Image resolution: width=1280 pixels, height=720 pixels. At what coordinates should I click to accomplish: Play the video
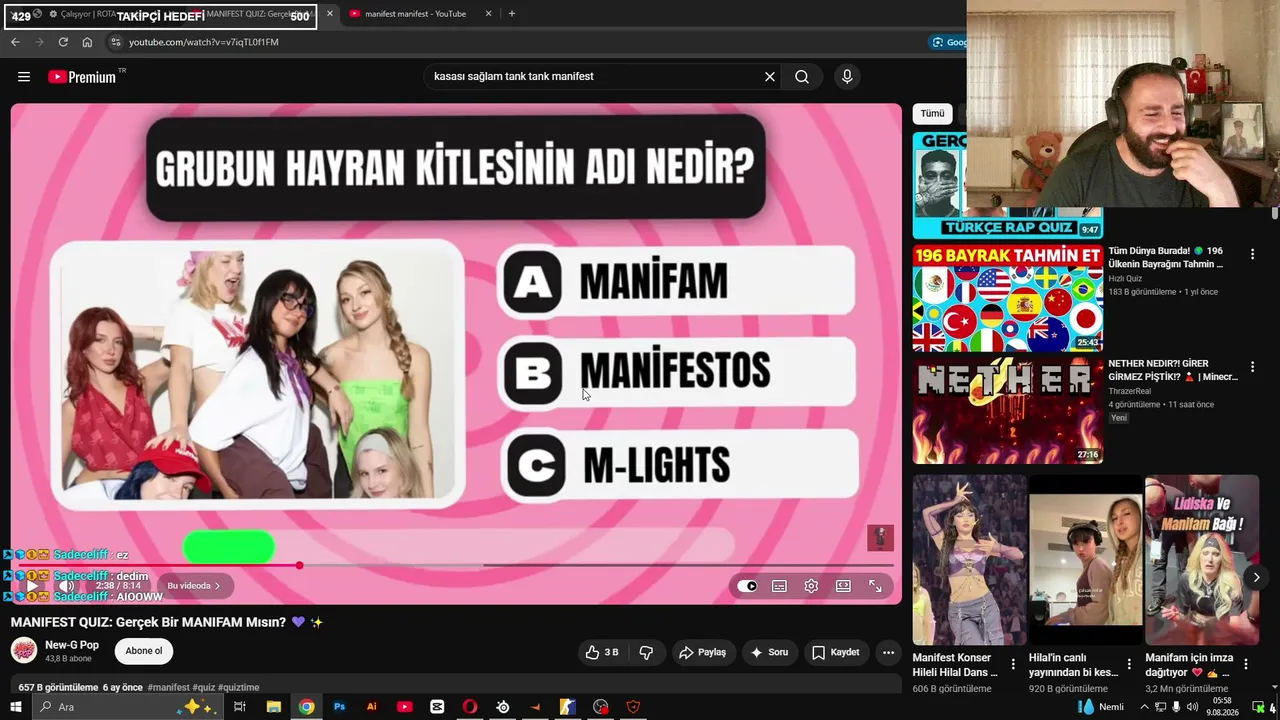[x=31, y=586]
